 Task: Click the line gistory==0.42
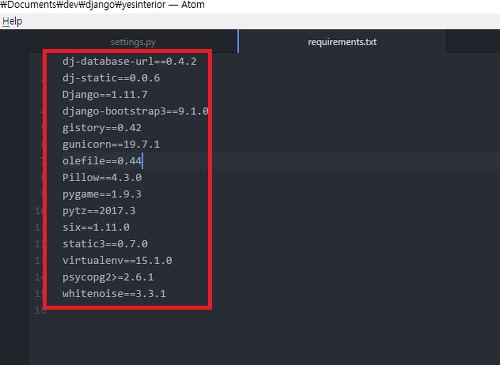(x=102, y=128)
